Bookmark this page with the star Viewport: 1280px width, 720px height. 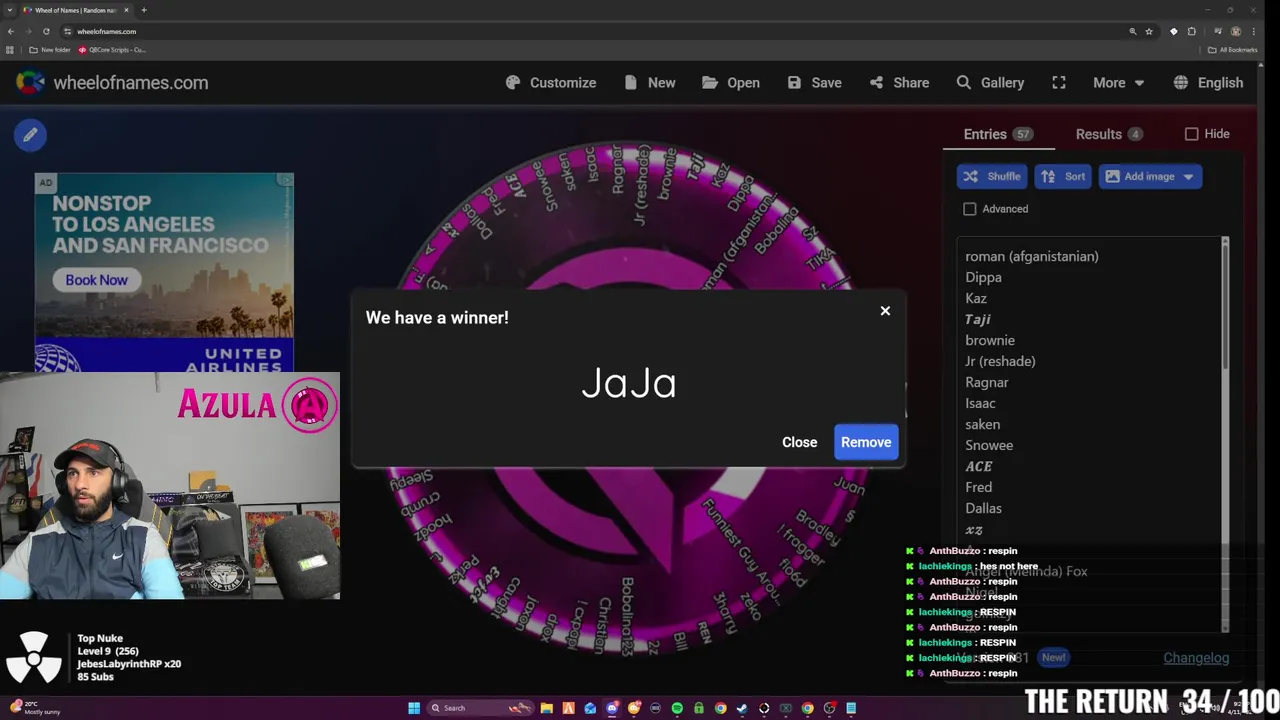point(1149,31)
